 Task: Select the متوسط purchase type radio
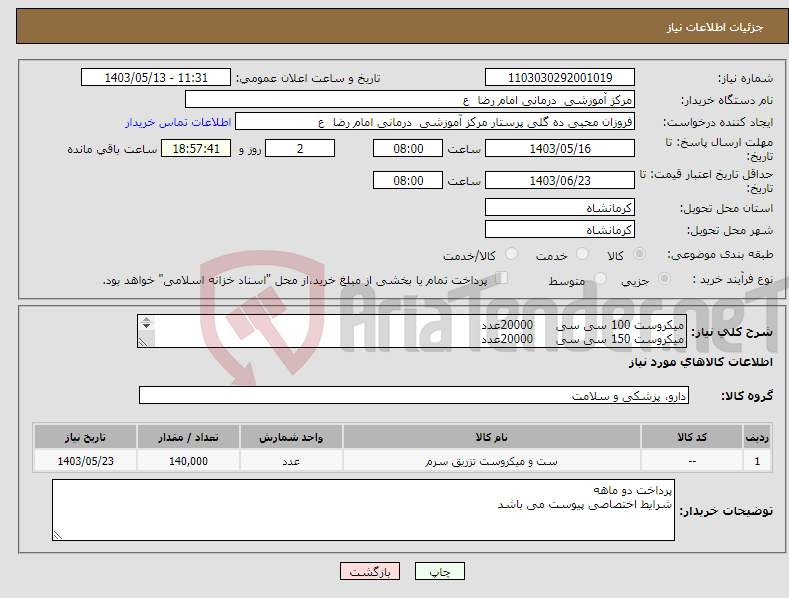tap(600, 278)
